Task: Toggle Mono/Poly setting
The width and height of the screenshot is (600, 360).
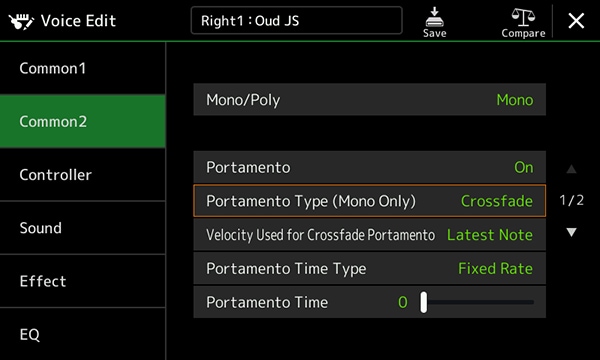Action: tap(369, 99)
